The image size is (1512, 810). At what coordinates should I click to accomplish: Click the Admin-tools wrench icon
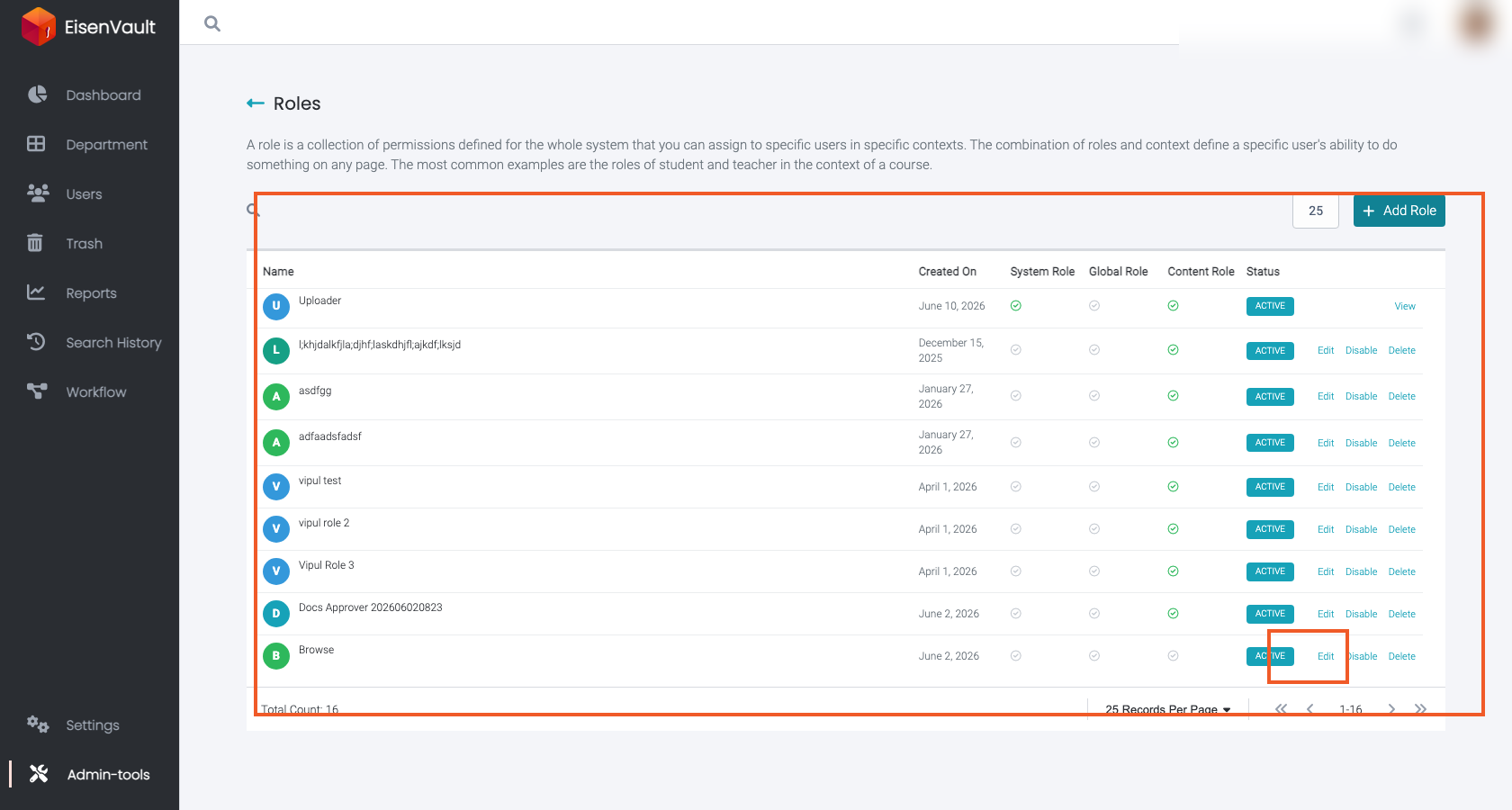click(x=39, y=773)
